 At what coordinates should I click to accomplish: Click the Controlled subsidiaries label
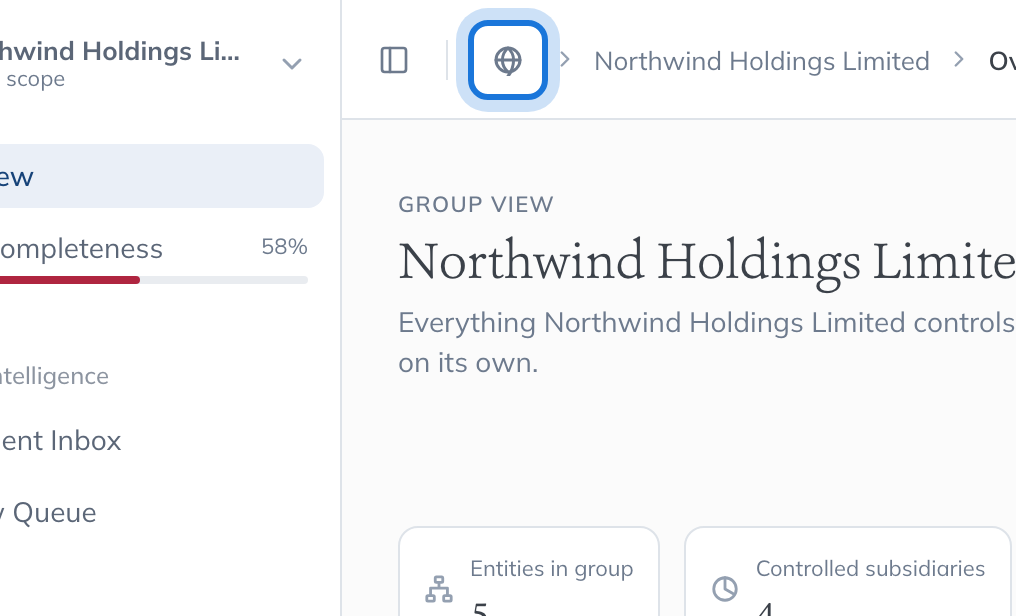870,569
